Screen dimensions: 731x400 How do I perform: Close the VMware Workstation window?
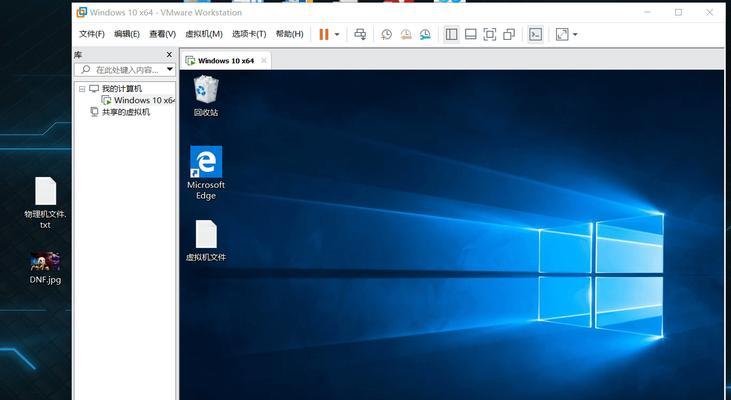(x=709, y=12)
